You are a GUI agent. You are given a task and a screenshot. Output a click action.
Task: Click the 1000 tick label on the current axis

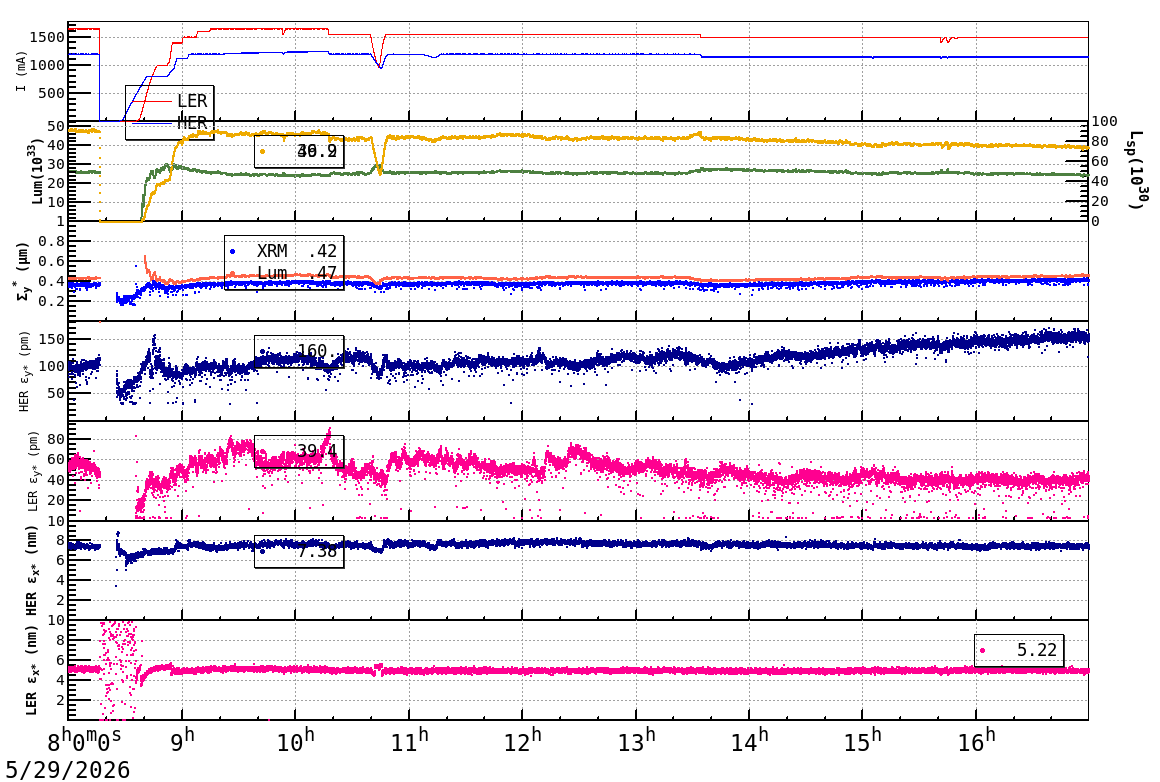click(x=47, y=65)
